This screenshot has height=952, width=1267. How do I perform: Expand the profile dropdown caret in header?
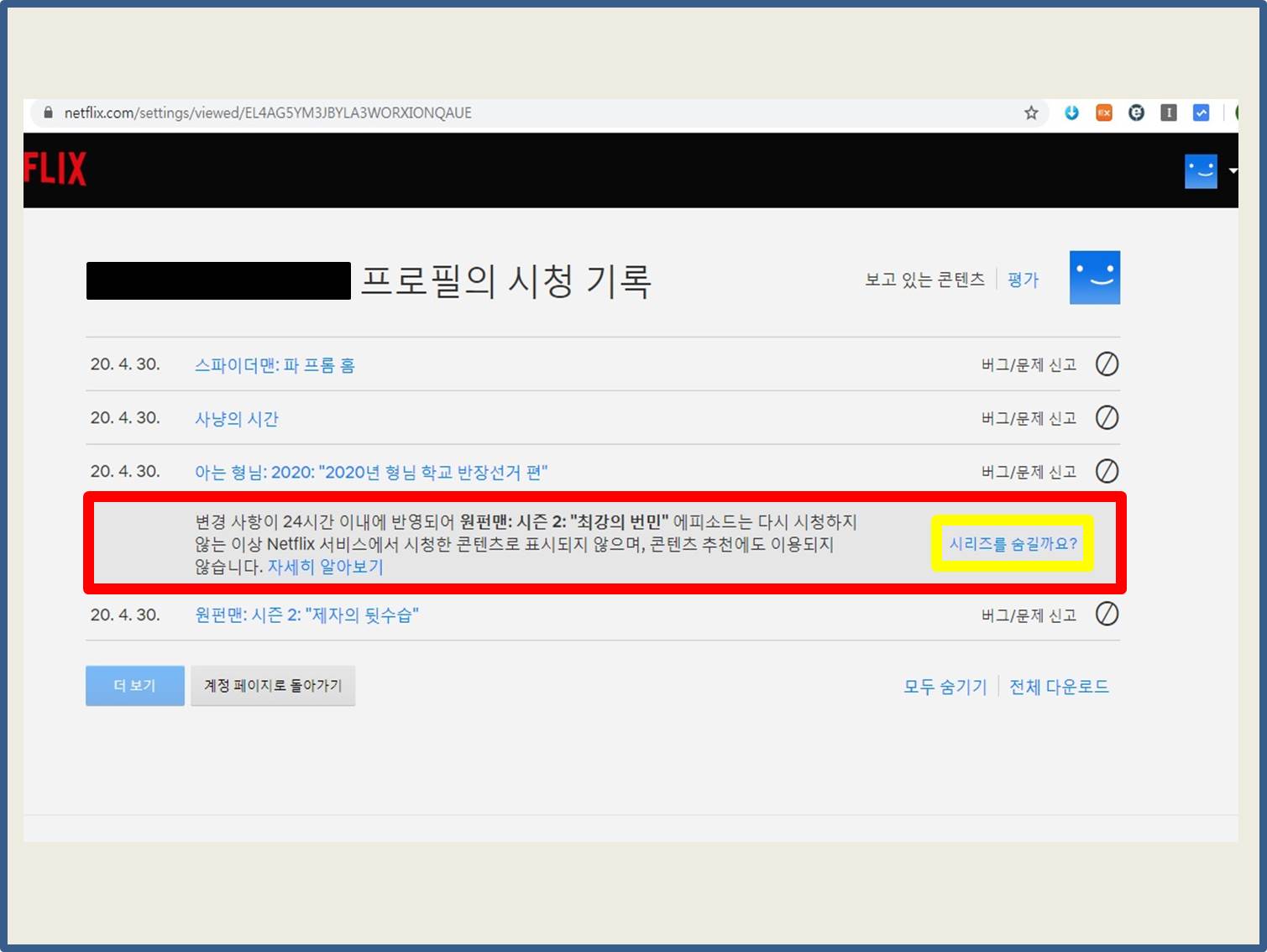(1233, 170)
